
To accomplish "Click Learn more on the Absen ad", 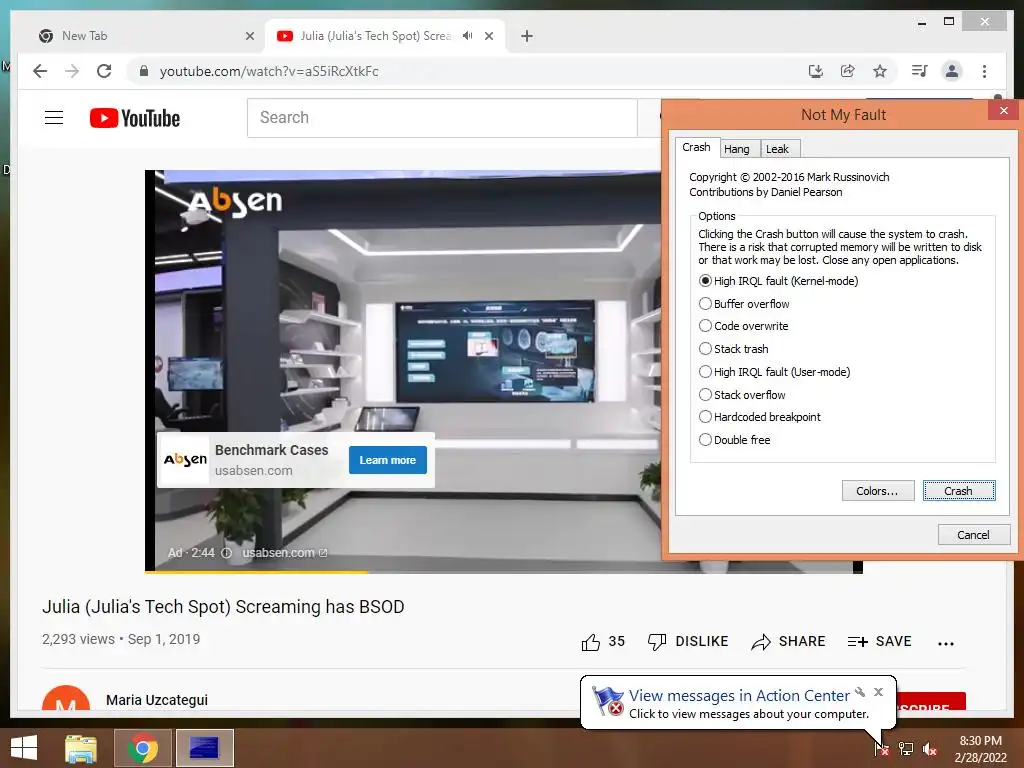I will click(388, 460).
